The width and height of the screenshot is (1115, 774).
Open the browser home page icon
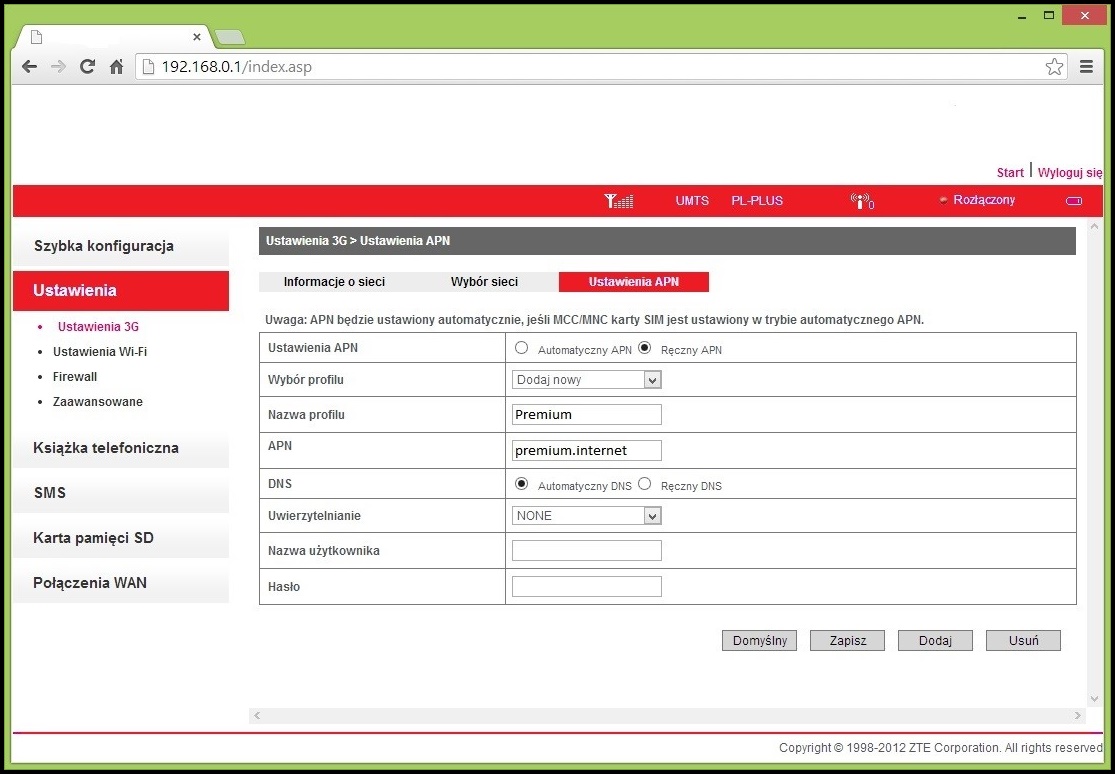(117, 67)
